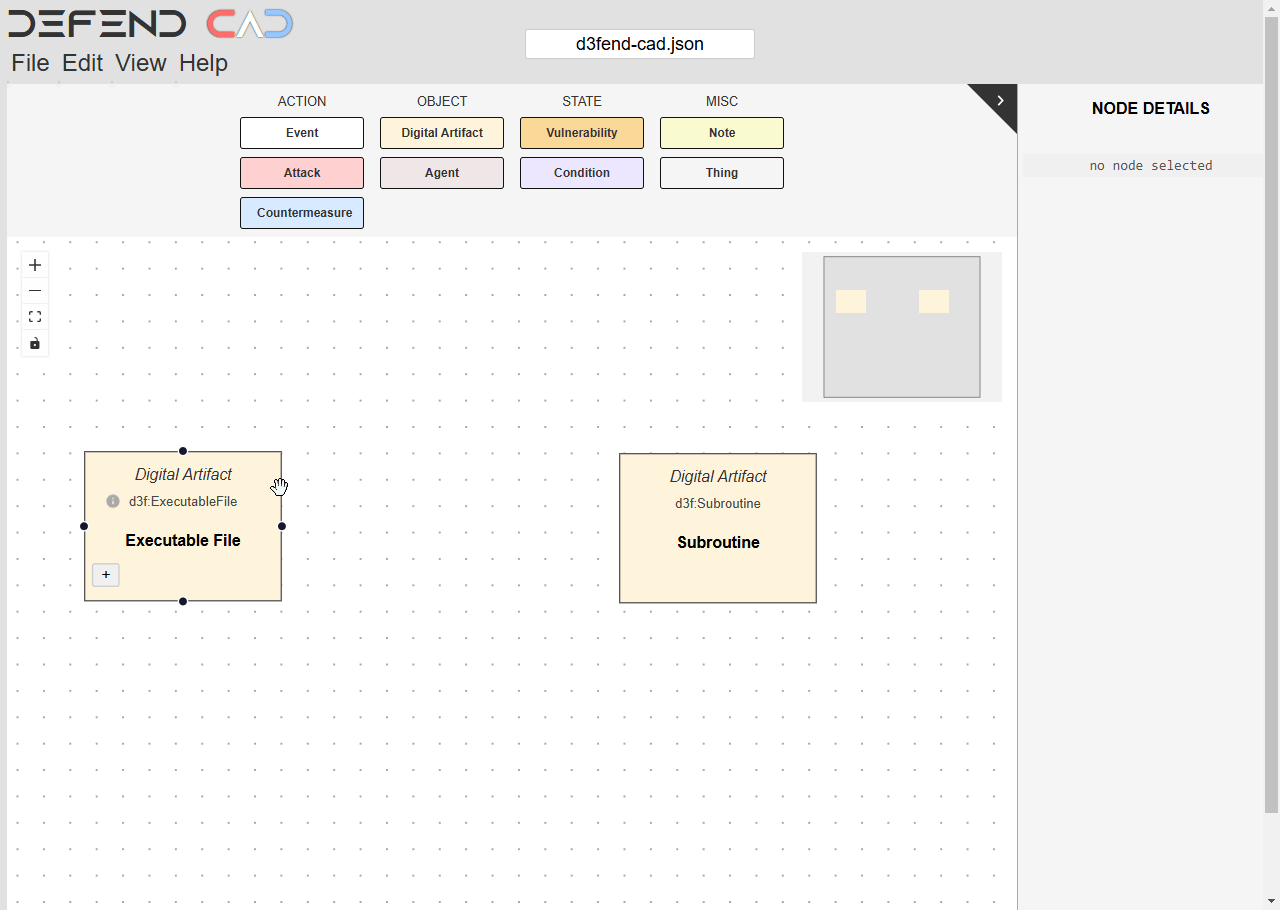Screen dimensions: 1280x910
Task: Open the File menu
Action: (x=30, y=63)
